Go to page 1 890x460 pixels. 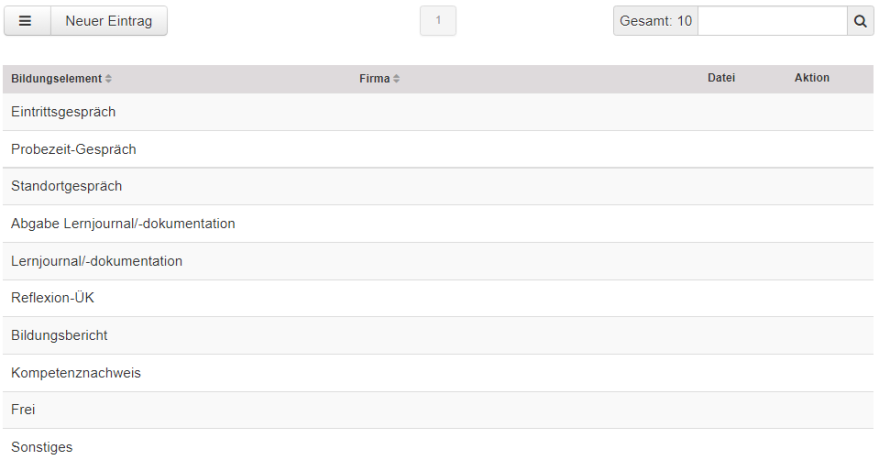click(x=438, y=21)
